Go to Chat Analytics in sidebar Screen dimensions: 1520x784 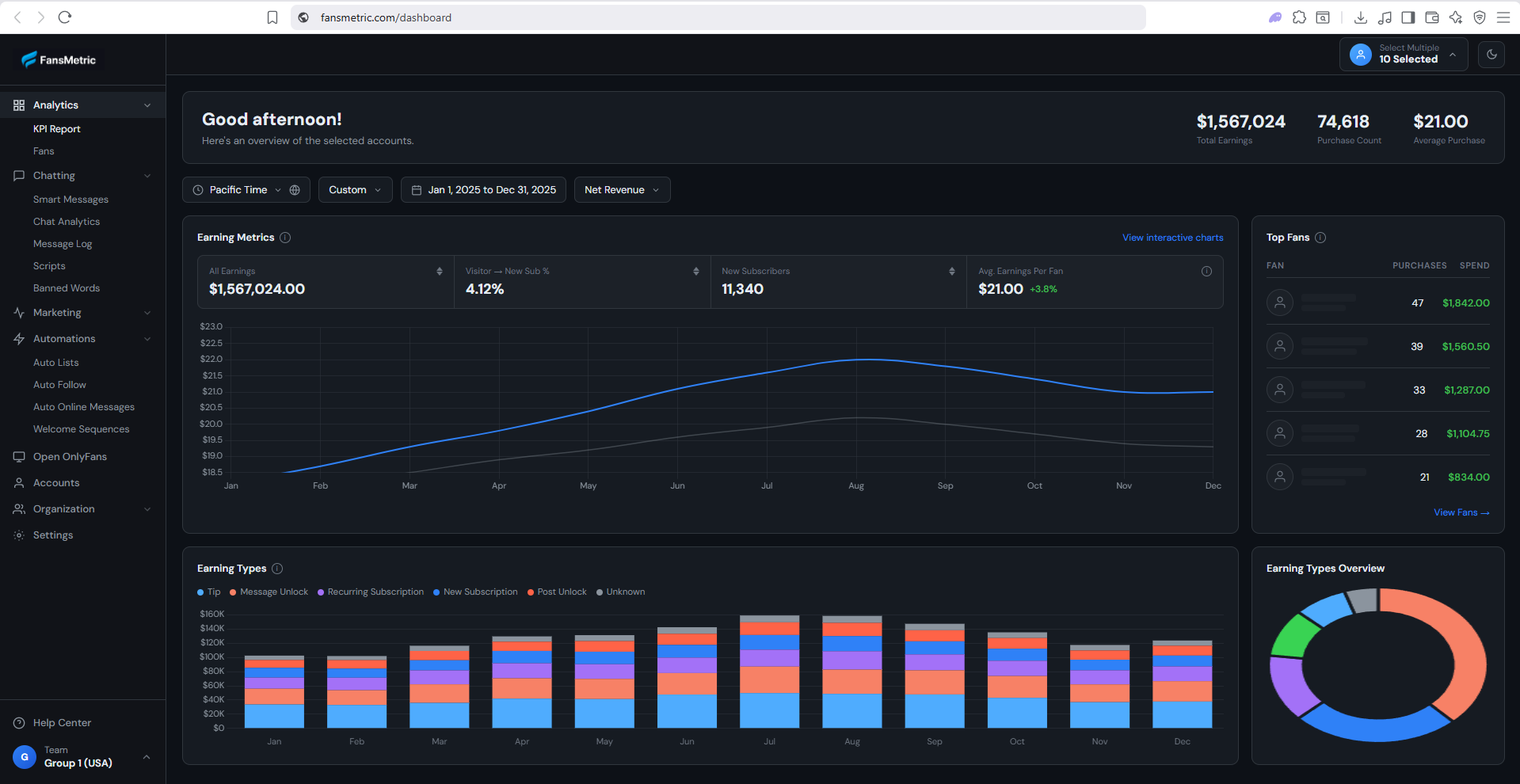click(x=67, y=222)
